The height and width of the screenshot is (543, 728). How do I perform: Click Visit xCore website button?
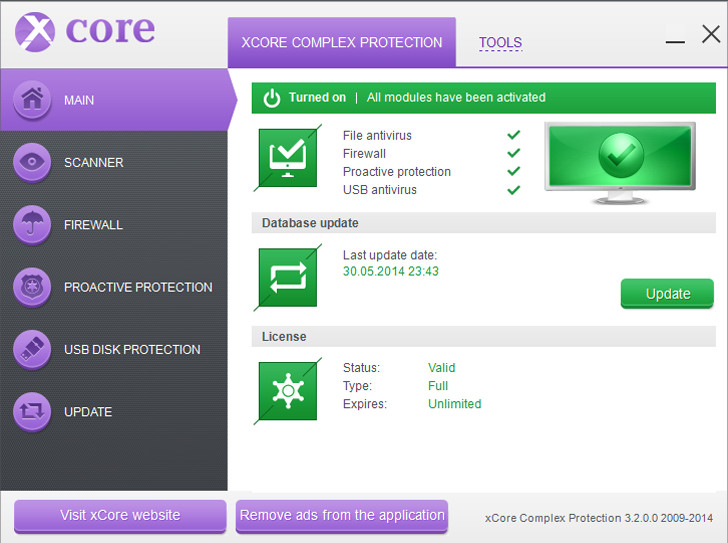coord(120,516)
